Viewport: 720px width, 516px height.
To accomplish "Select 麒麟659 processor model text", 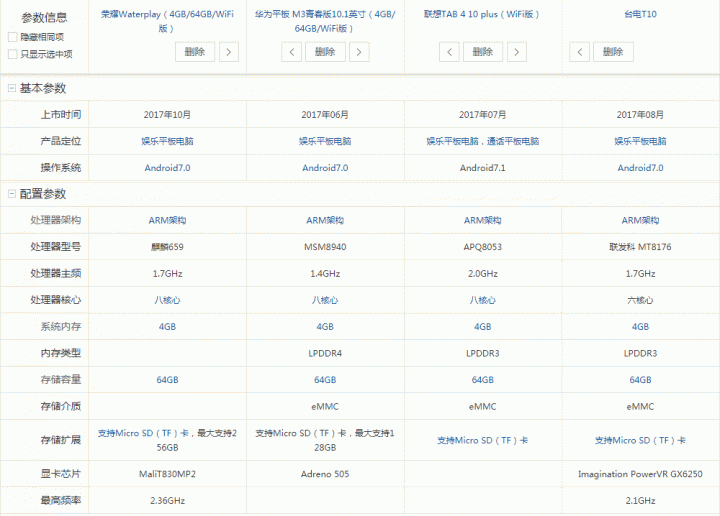I will click(167, 247).
